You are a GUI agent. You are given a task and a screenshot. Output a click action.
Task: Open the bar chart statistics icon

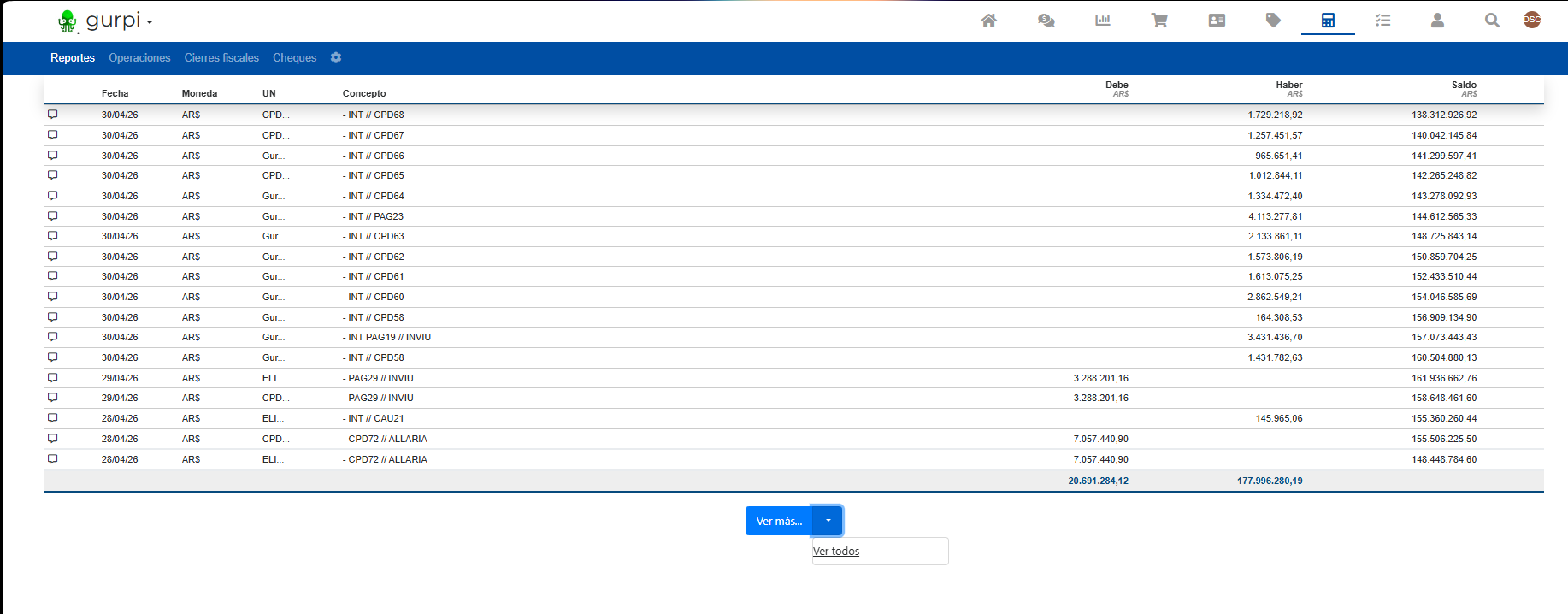click(1103, 20)
